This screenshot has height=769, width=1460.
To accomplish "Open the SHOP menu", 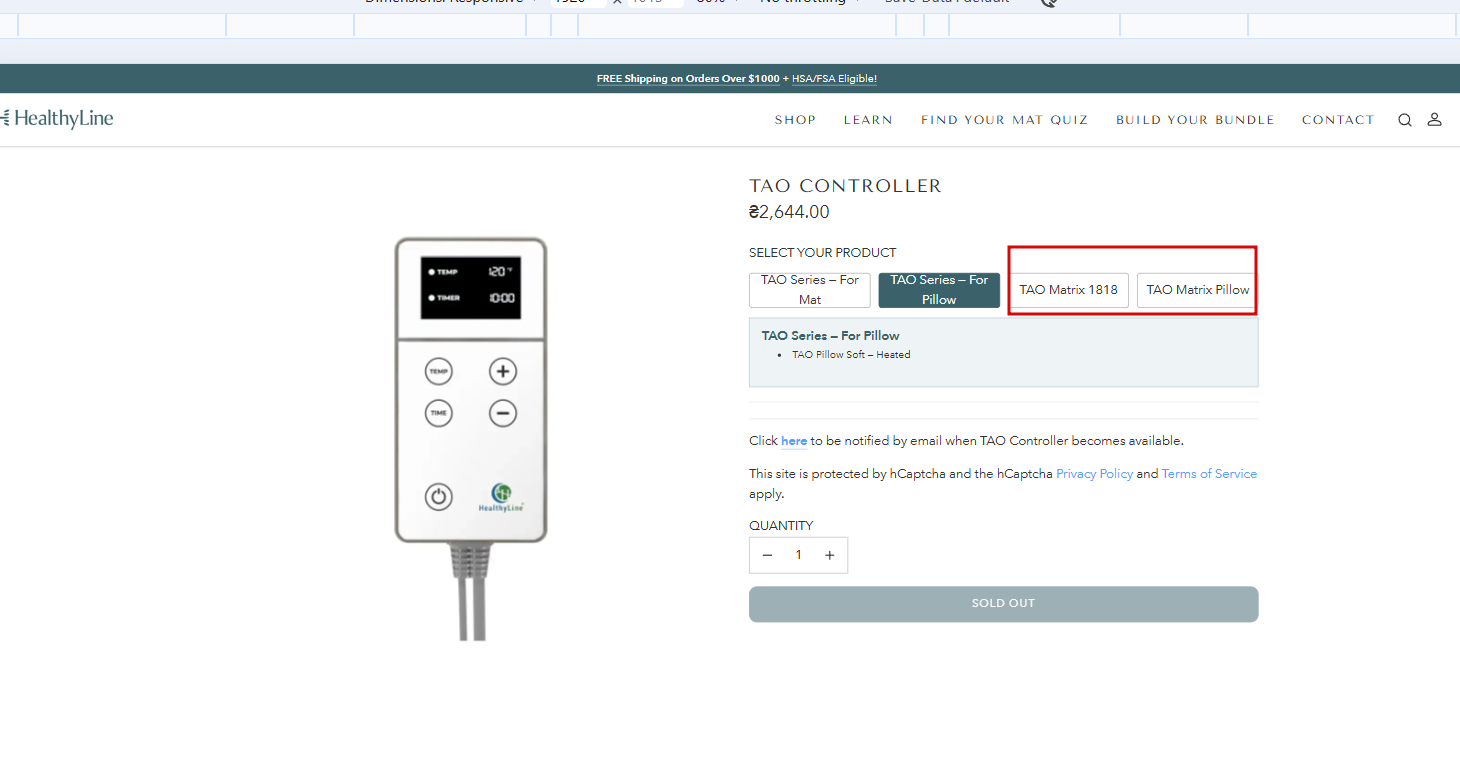I will [x=795, y=120].
